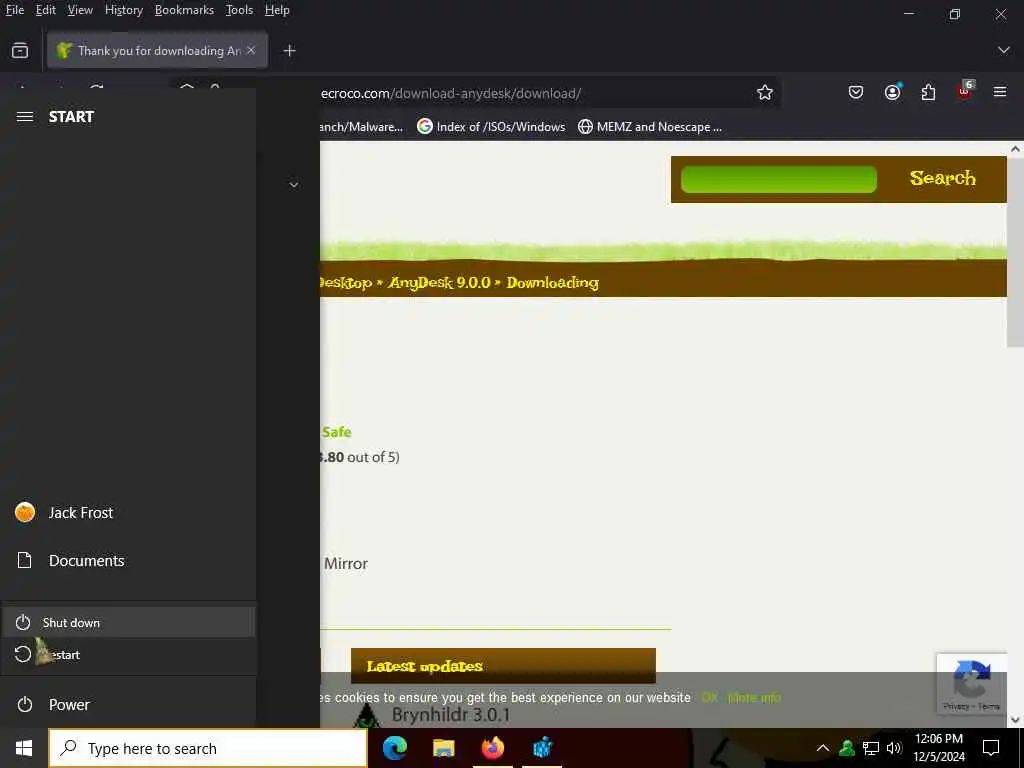Click the Mirror download link

click(345, 564)
